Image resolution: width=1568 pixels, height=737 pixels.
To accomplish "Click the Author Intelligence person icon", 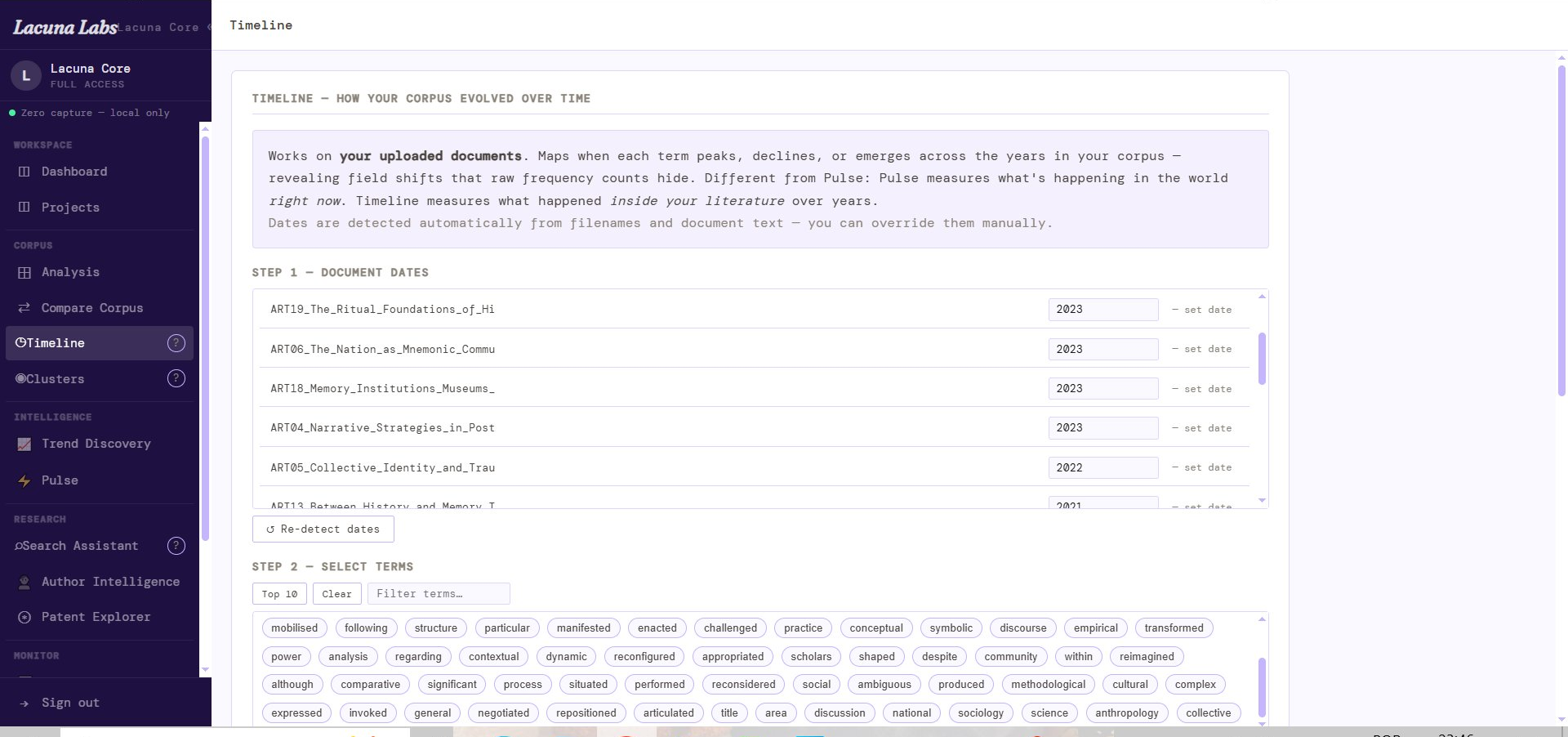I will [24, 582].
